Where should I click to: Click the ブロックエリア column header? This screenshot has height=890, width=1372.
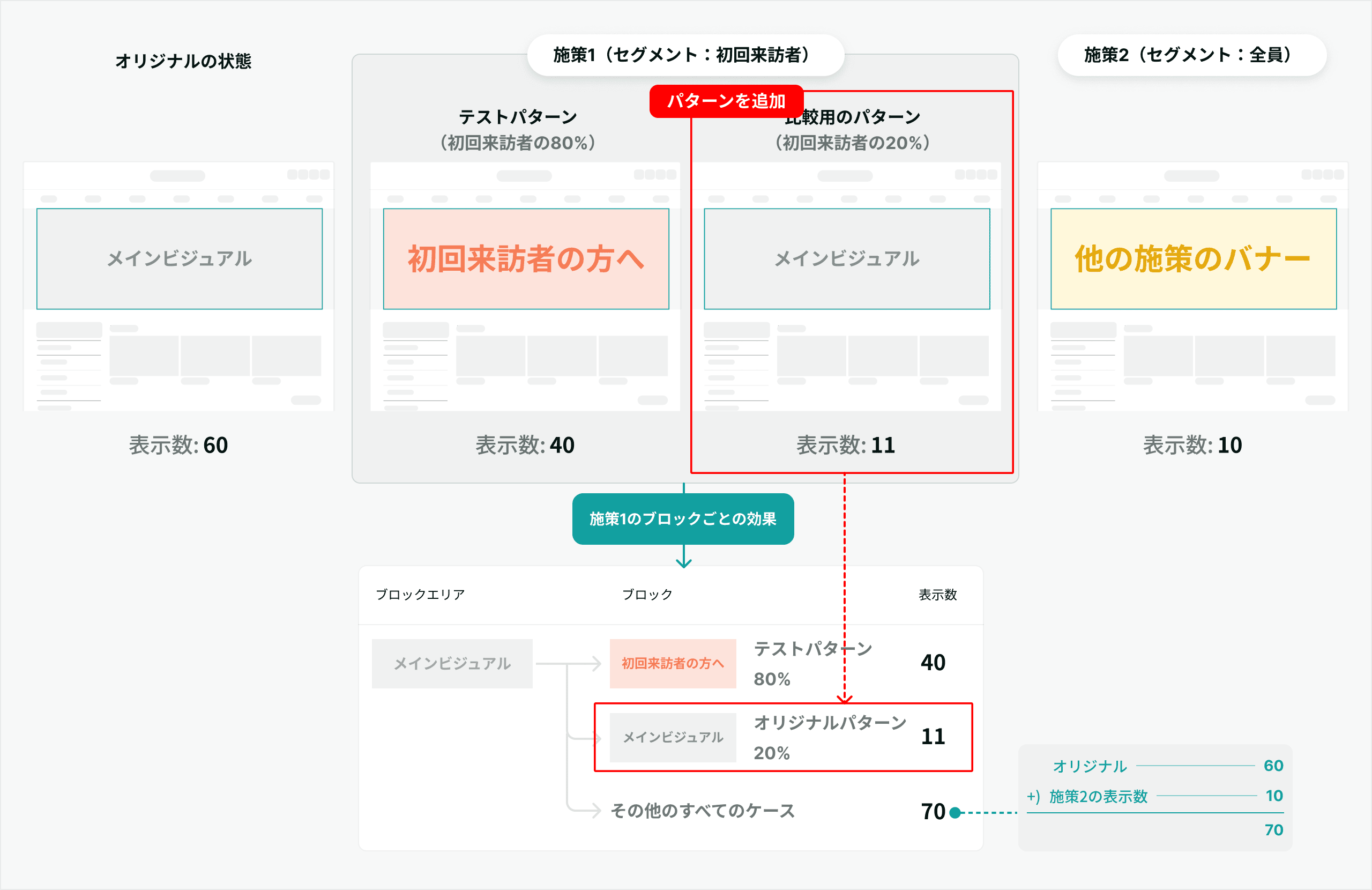pyautogui.click(x=420, y=594)
